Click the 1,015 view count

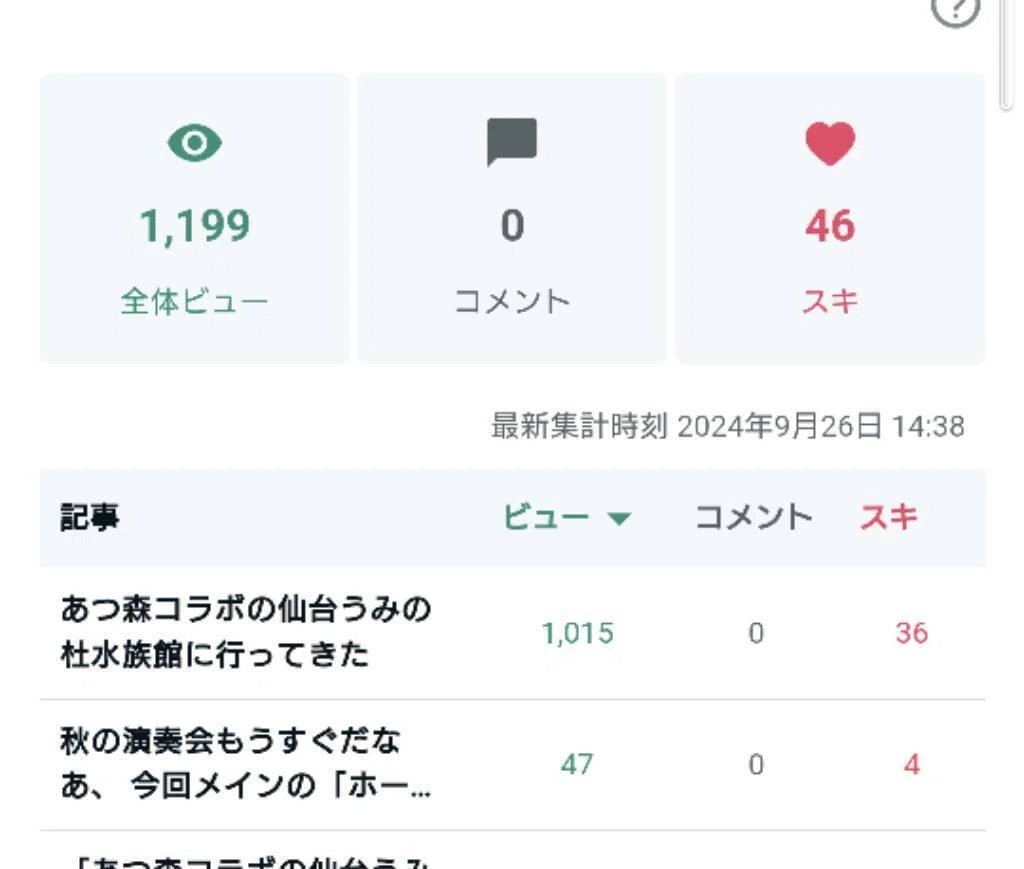pos(578,633)
